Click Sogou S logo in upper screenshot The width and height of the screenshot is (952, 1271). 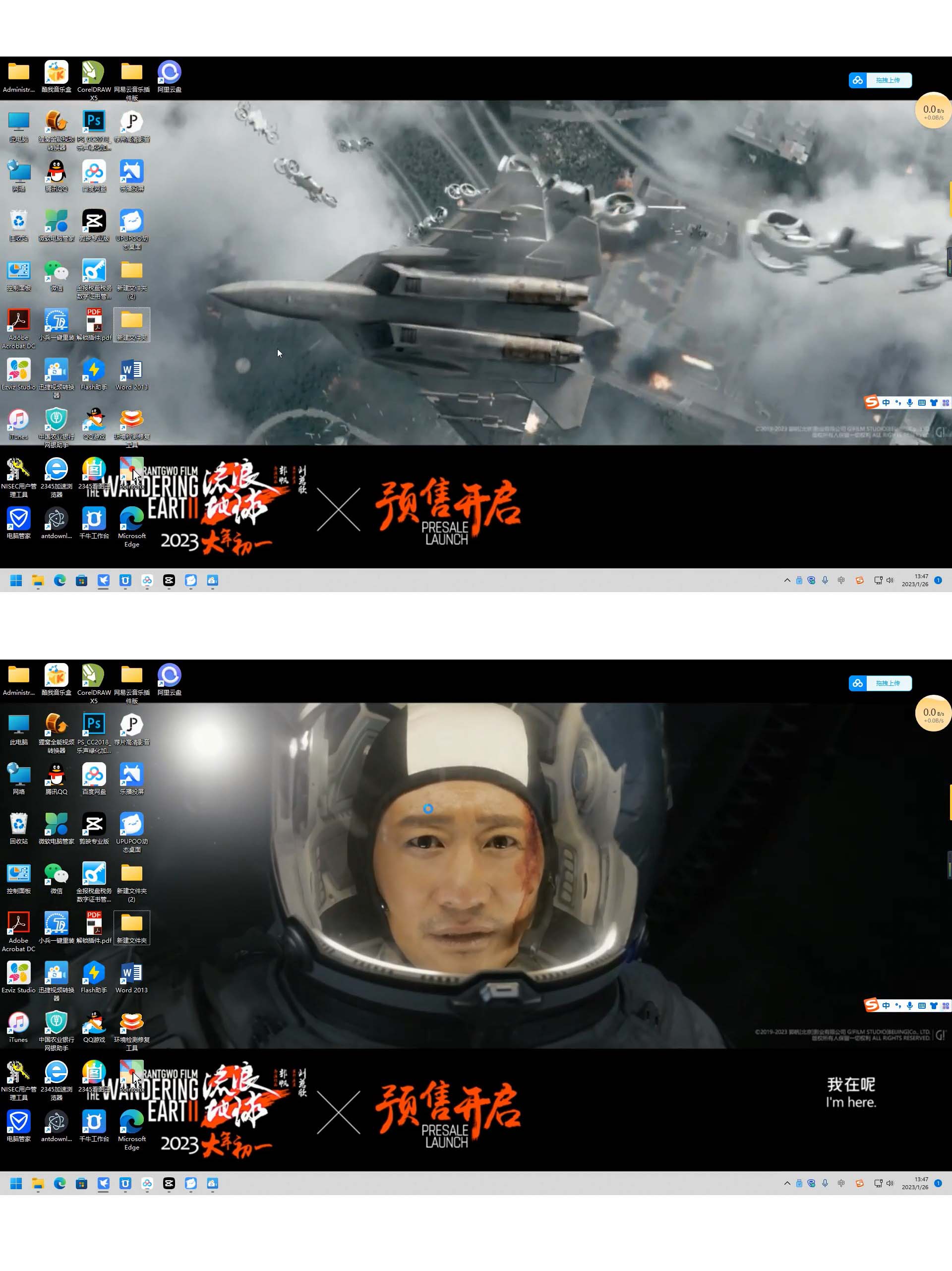coord(871,402)
